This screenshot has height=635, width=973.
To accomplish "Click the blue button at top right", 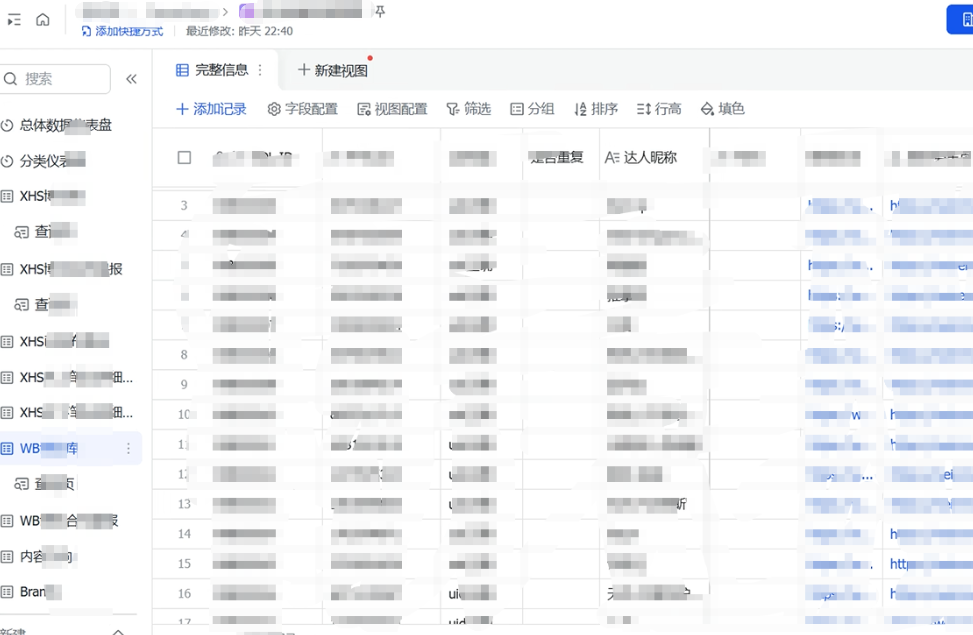I will (x=960, y=20).
